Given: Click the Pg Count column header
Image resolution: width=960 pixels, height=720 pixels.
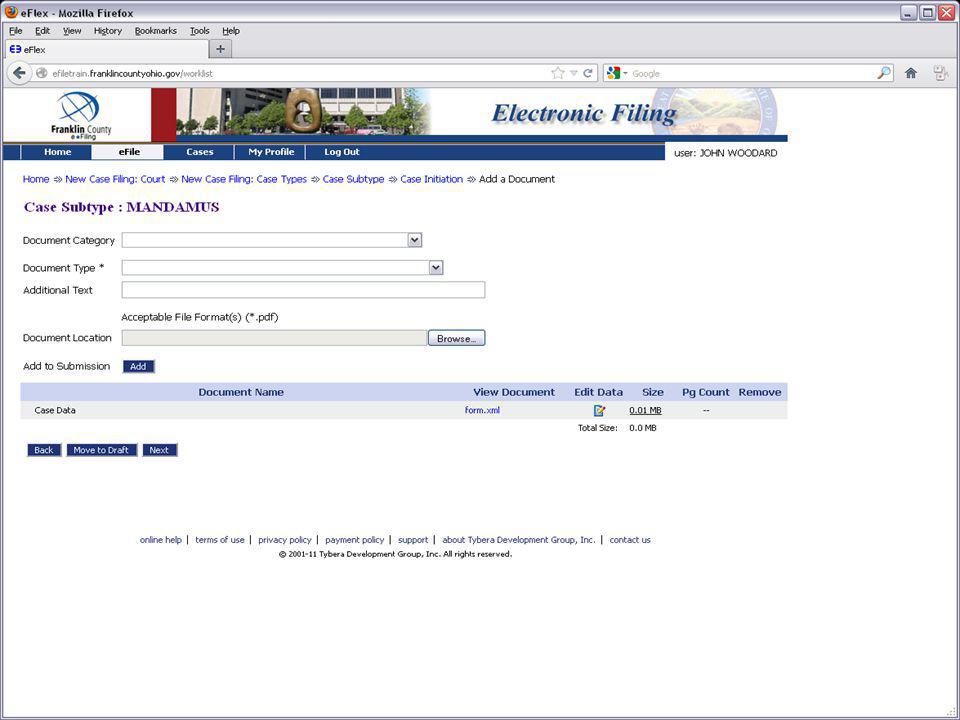Looking at the screenshot, I should pyautogui.click(x=706, y=392).
